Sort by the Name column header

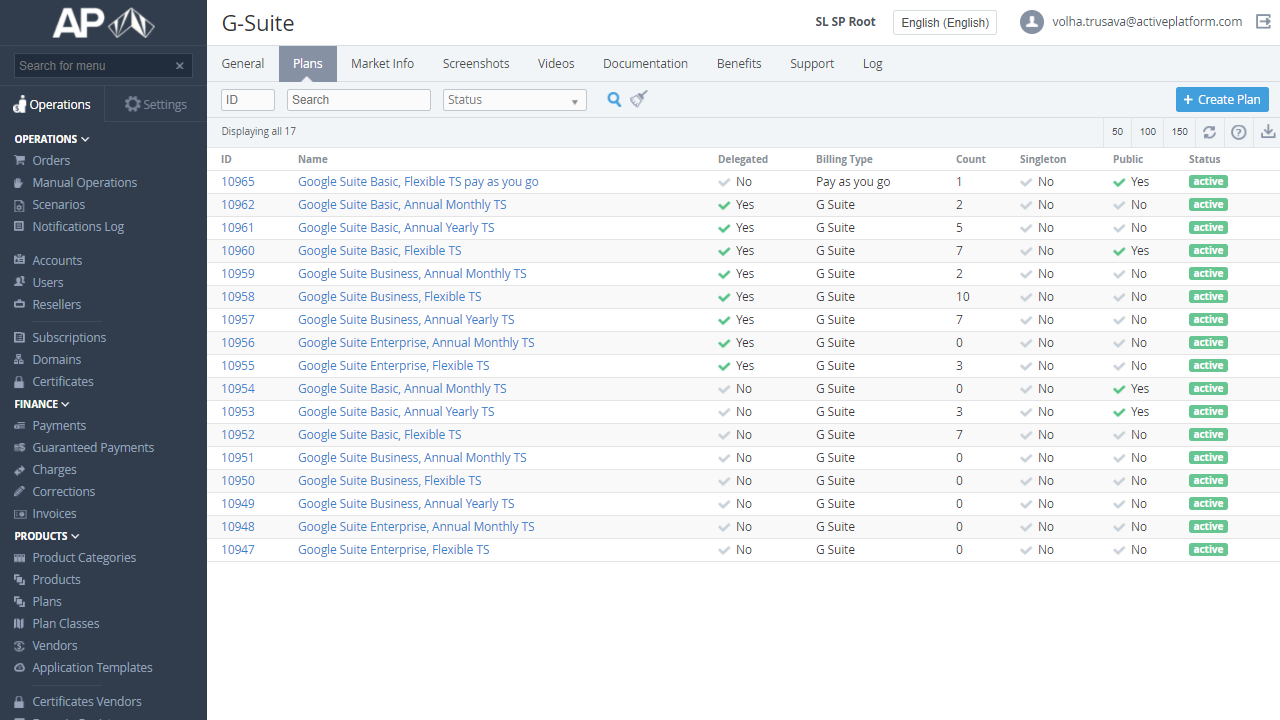[313, 159]
